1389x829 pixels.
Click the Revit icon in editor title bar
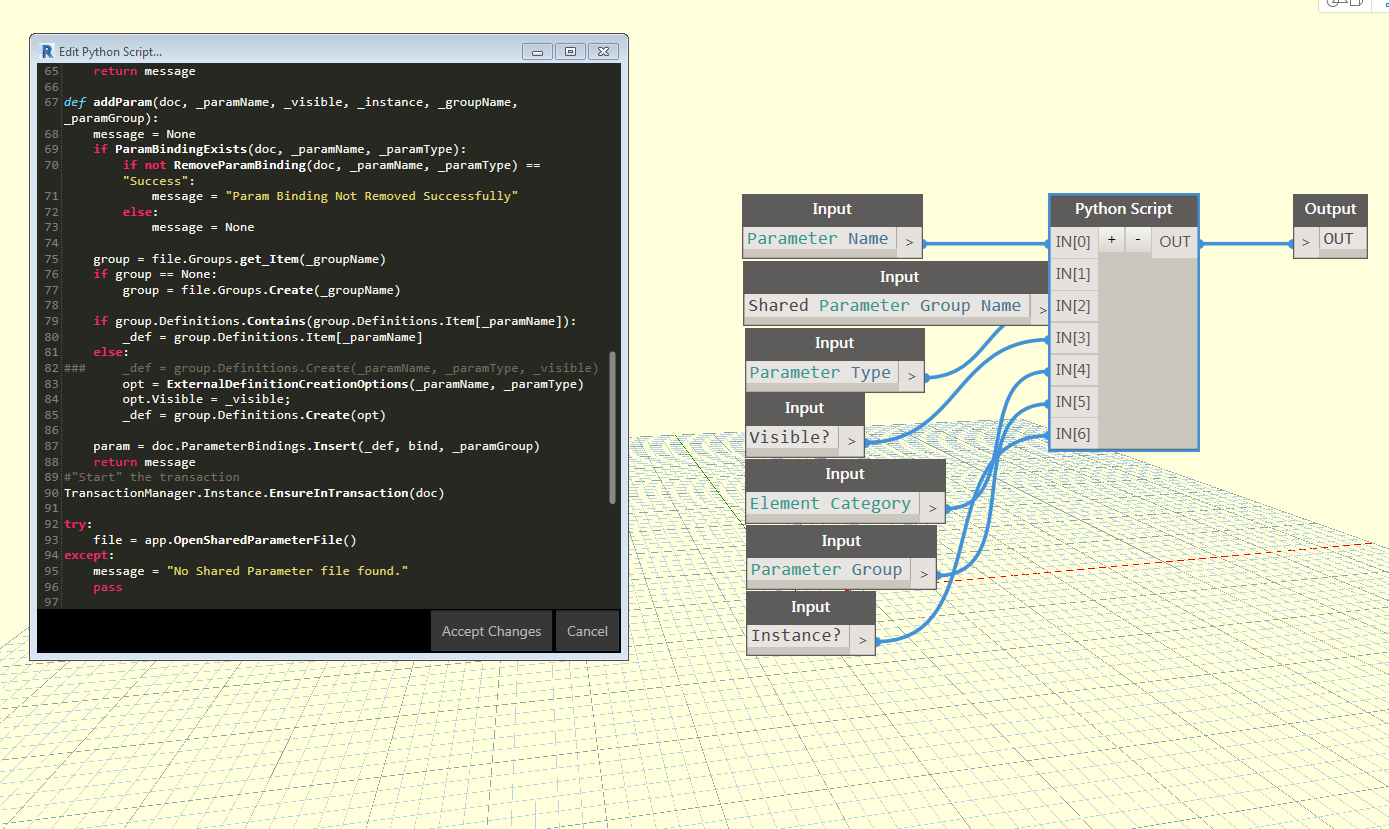(x=46, y=51)
